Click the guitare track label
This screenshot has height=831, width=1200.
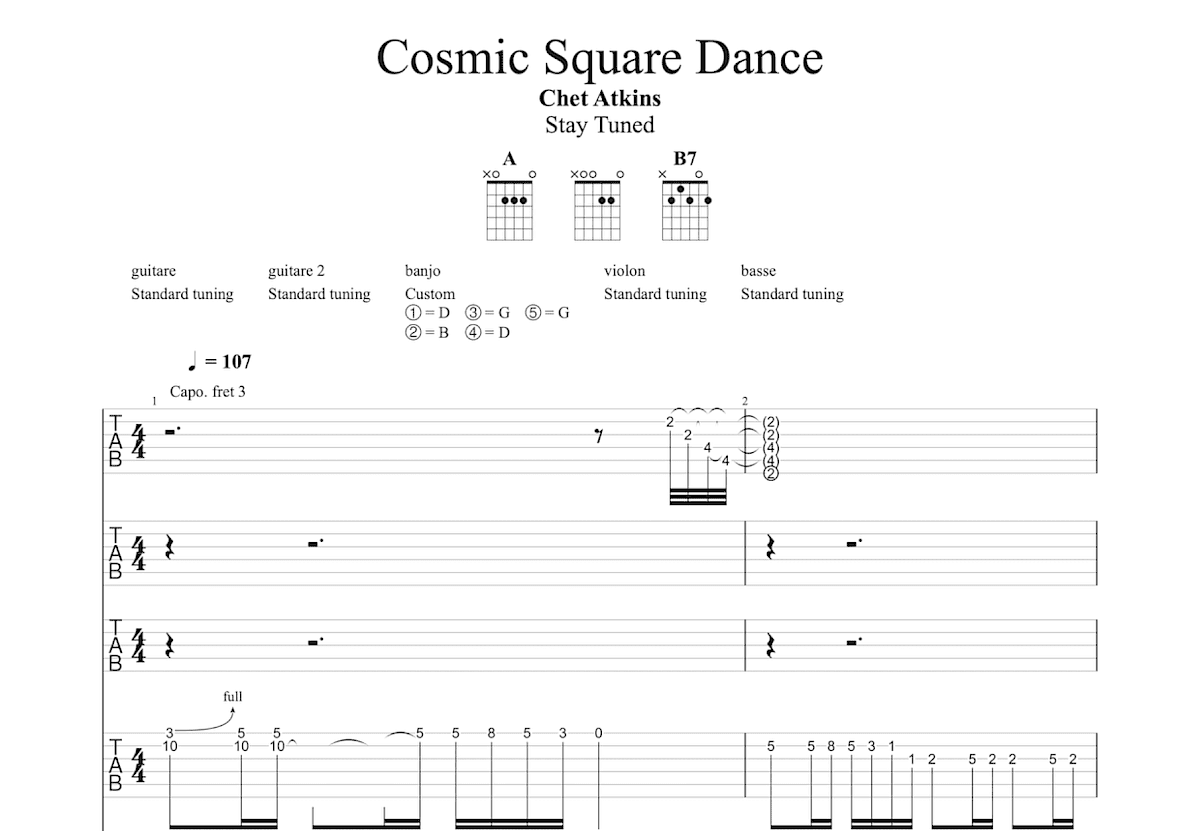tap(153, 271)
